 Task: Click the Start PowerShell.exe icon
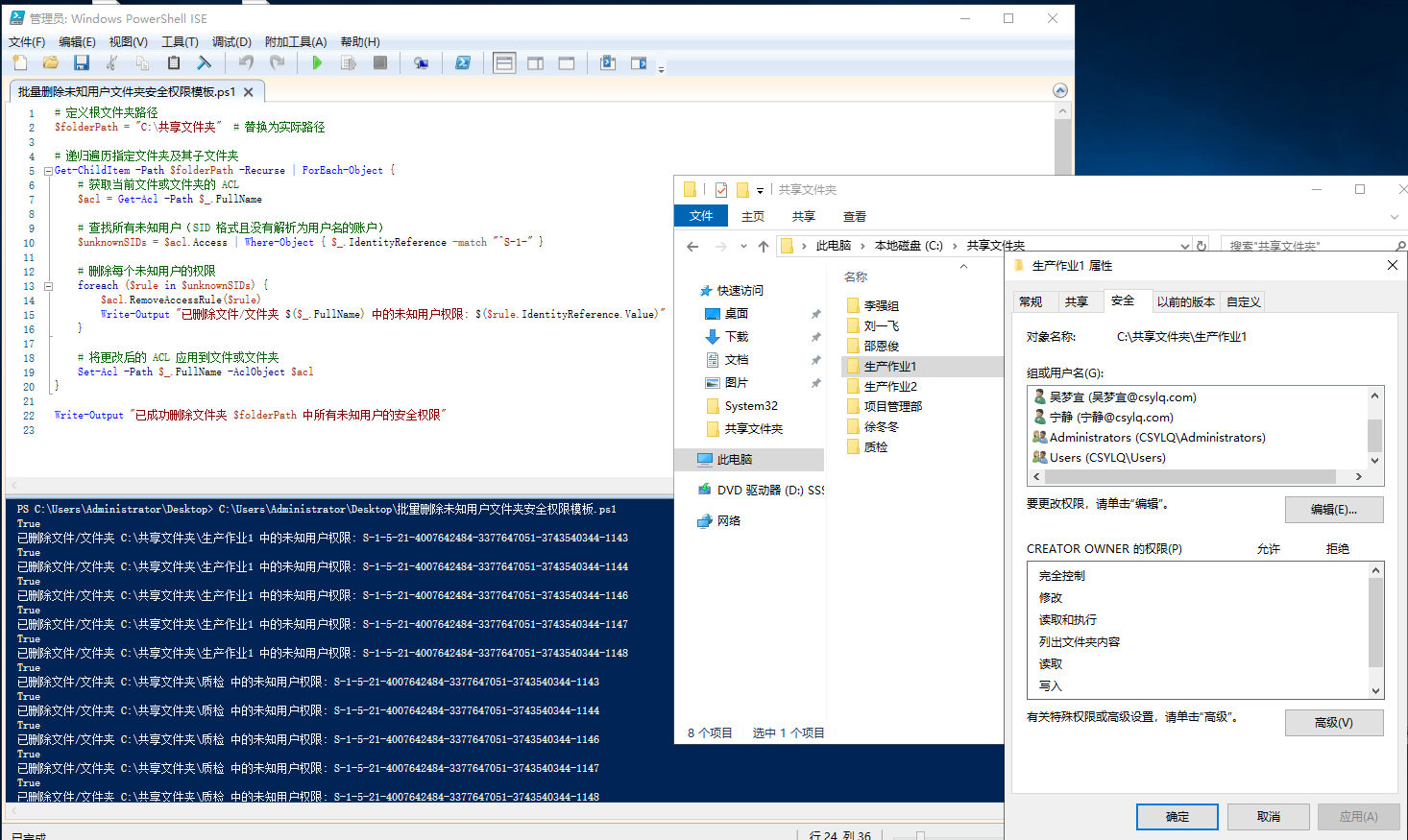point(463,62)
